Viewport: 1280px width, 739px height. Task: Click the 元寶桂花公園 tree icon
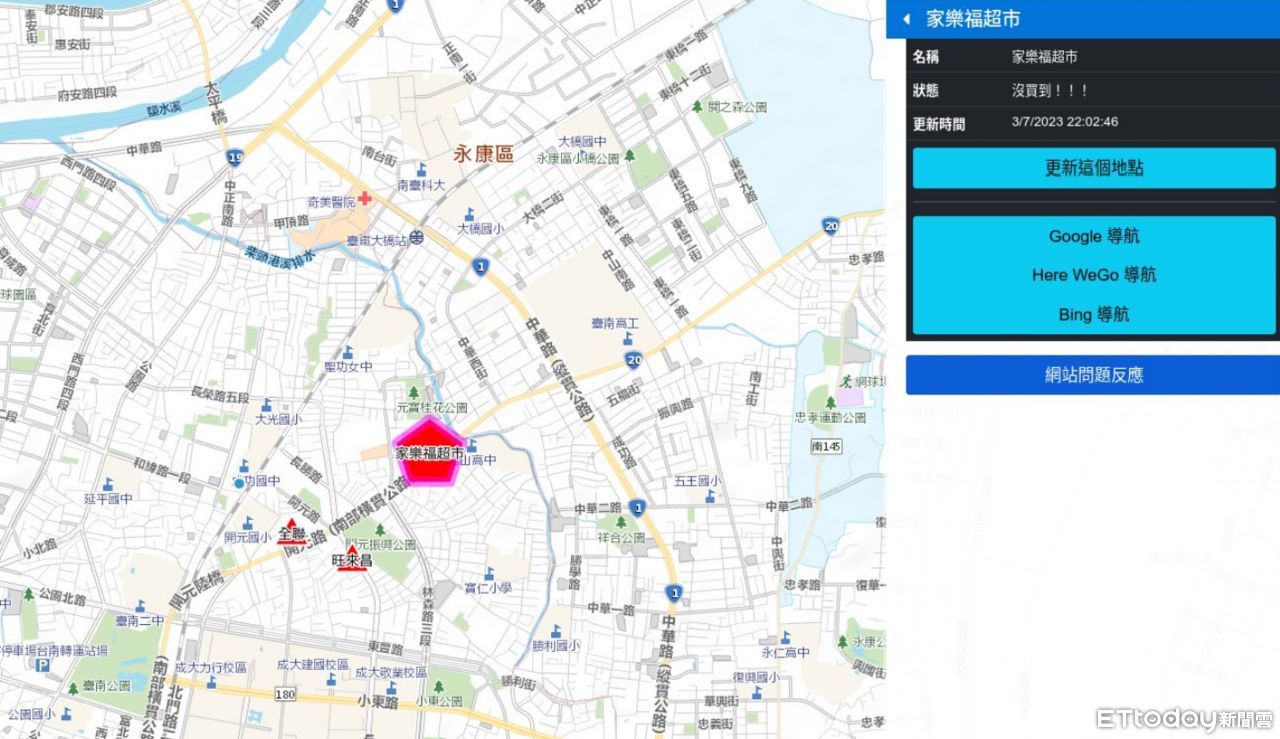coord(414,392)
